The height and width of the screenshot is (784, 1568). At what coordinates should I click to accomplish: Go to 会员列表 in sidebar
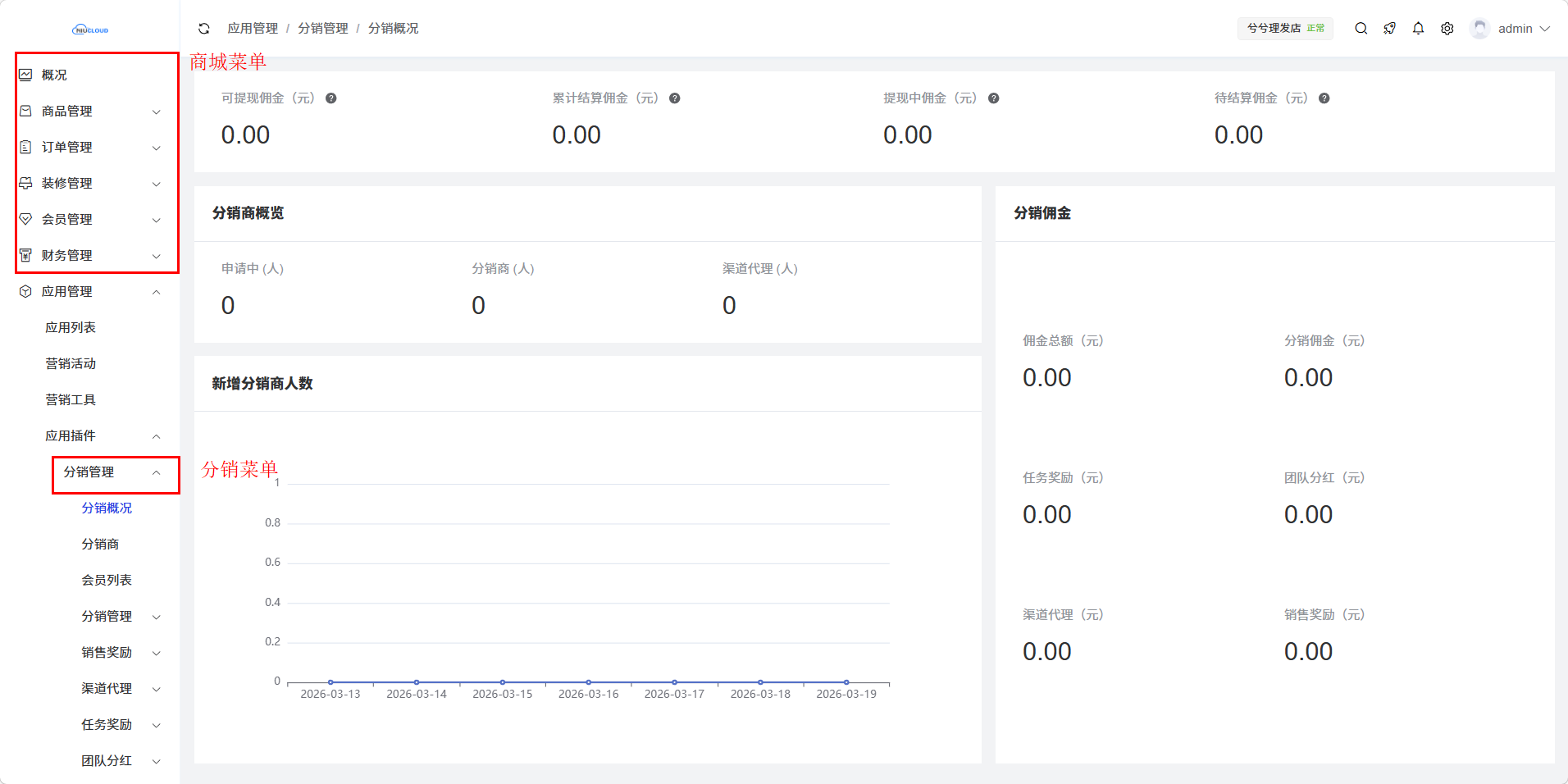[107, 581]
